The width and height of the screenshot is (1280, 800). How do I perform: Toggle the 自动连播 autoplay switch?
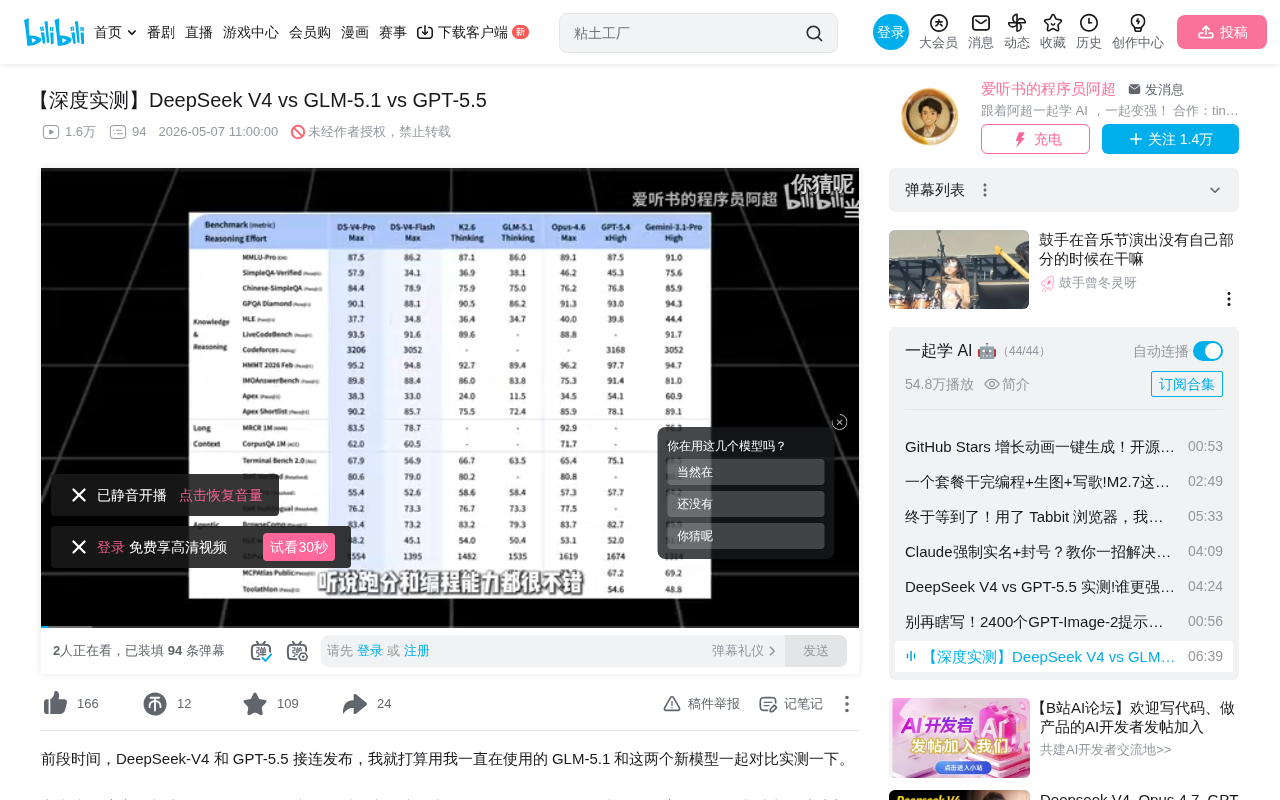click(x=1208, y=351)
